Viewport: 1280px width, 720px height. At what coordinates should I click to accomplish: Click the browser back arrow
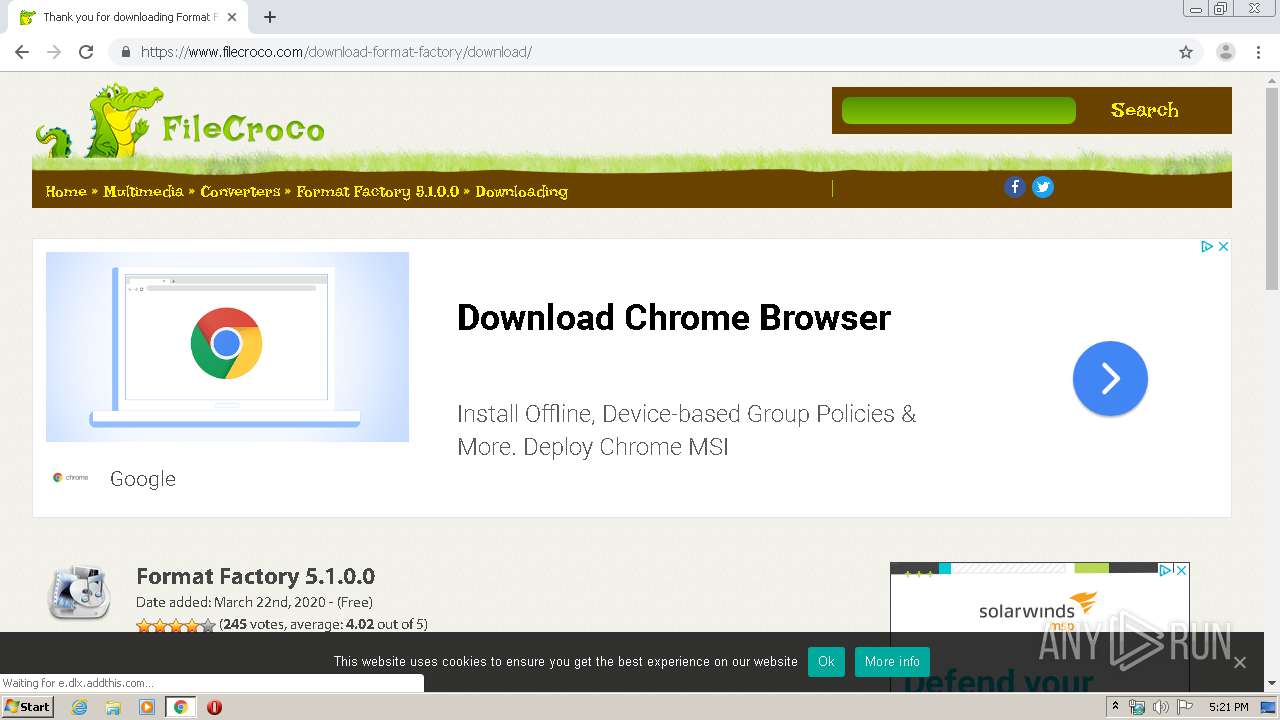pyautogui.click(x=22, y=52)
